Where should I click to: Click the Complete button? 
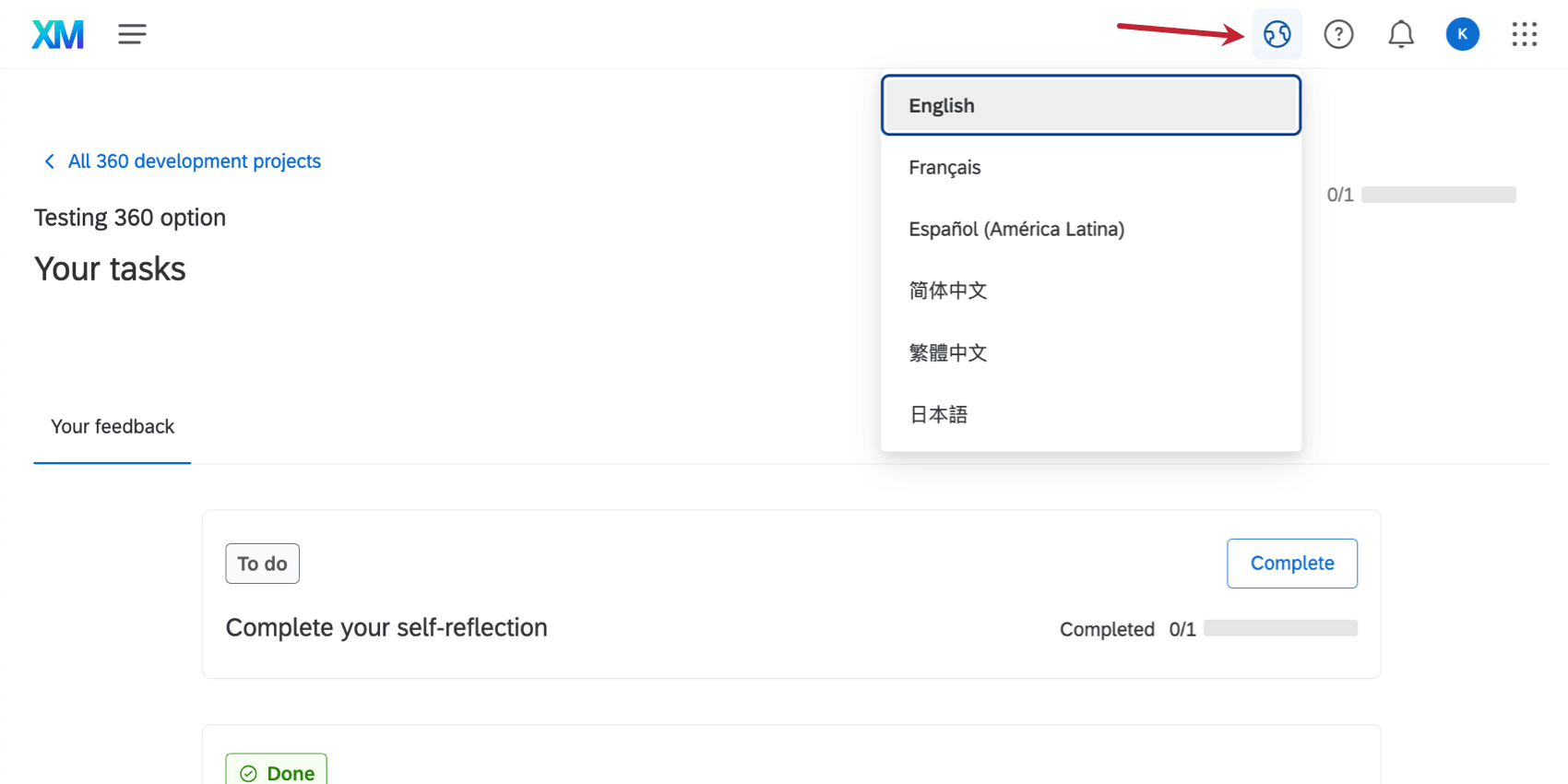tap(1291, 564)
